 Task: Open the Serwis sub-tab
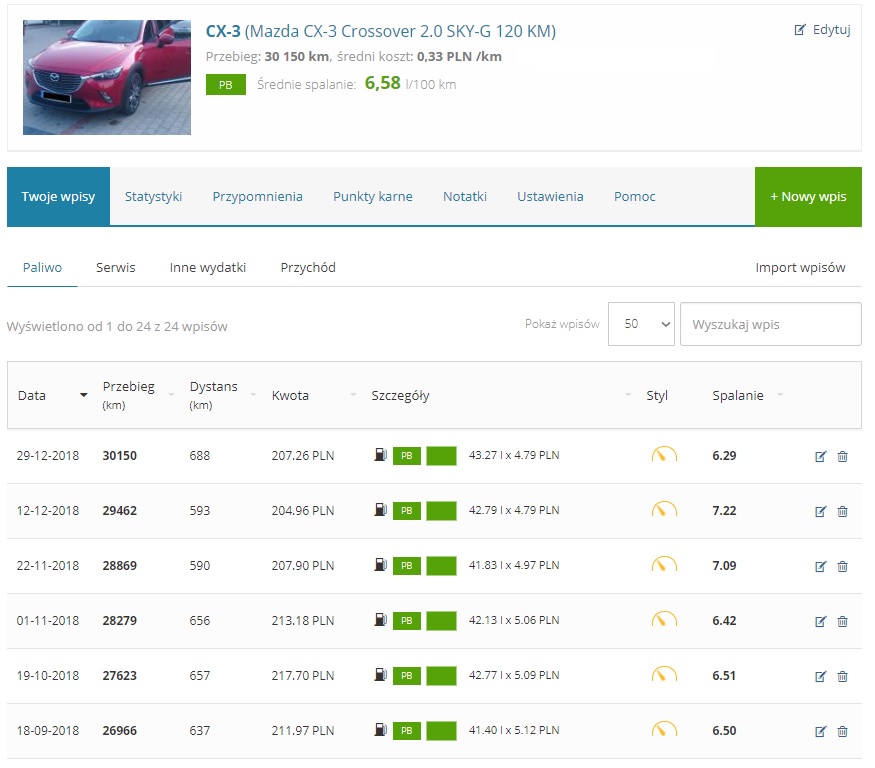point(116,268)
